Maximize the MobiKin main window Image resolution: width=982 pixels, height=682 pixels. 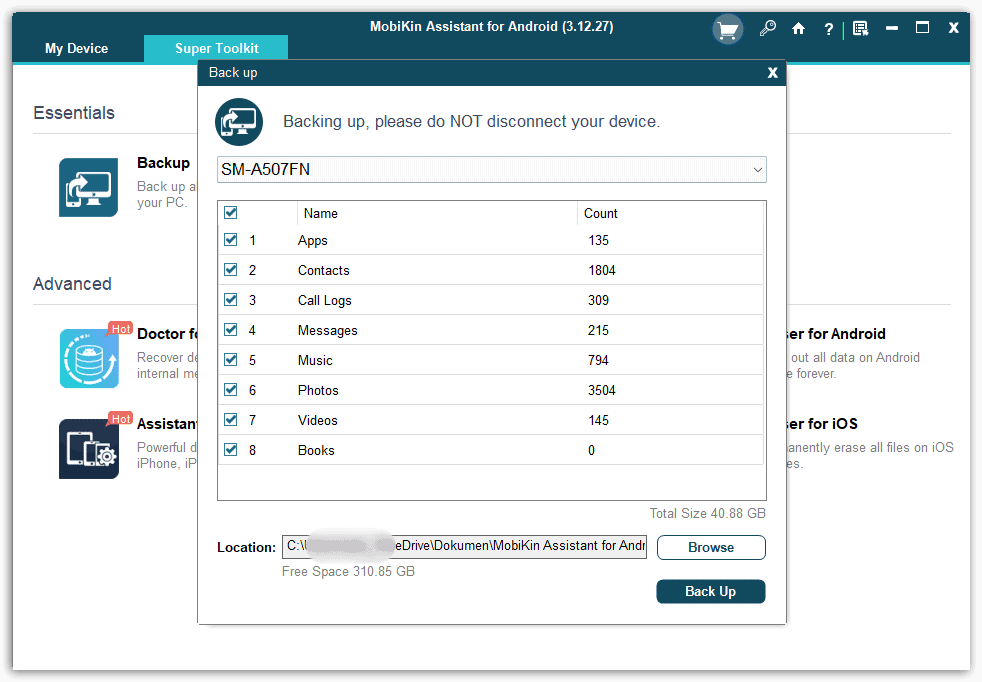[922, 28]
